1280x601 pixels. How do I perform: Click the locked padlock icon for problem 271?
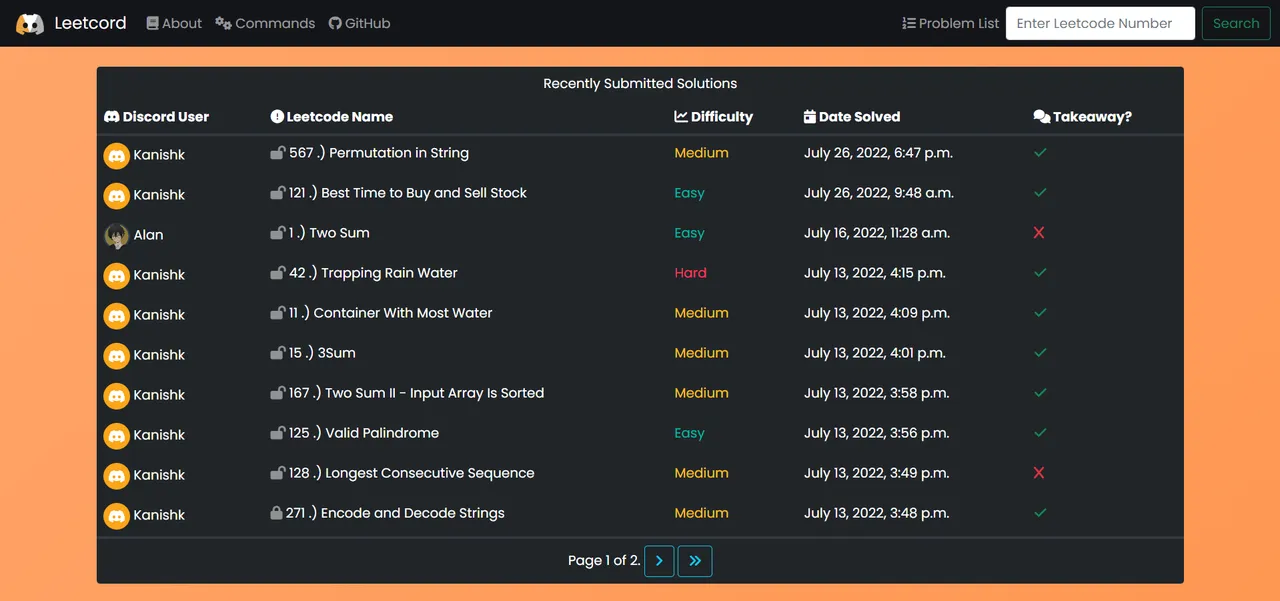coord(277,513)
